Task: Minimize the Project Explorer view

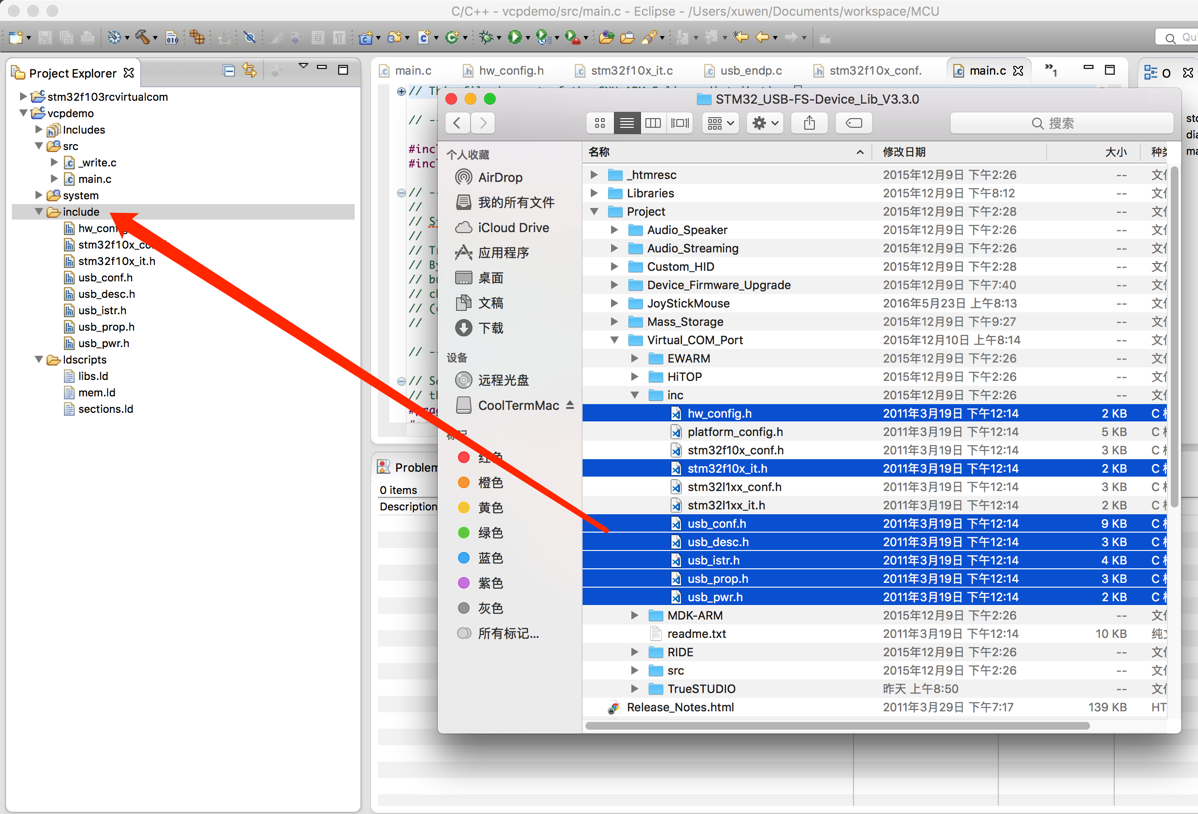Action: click(x=322, y=68)
